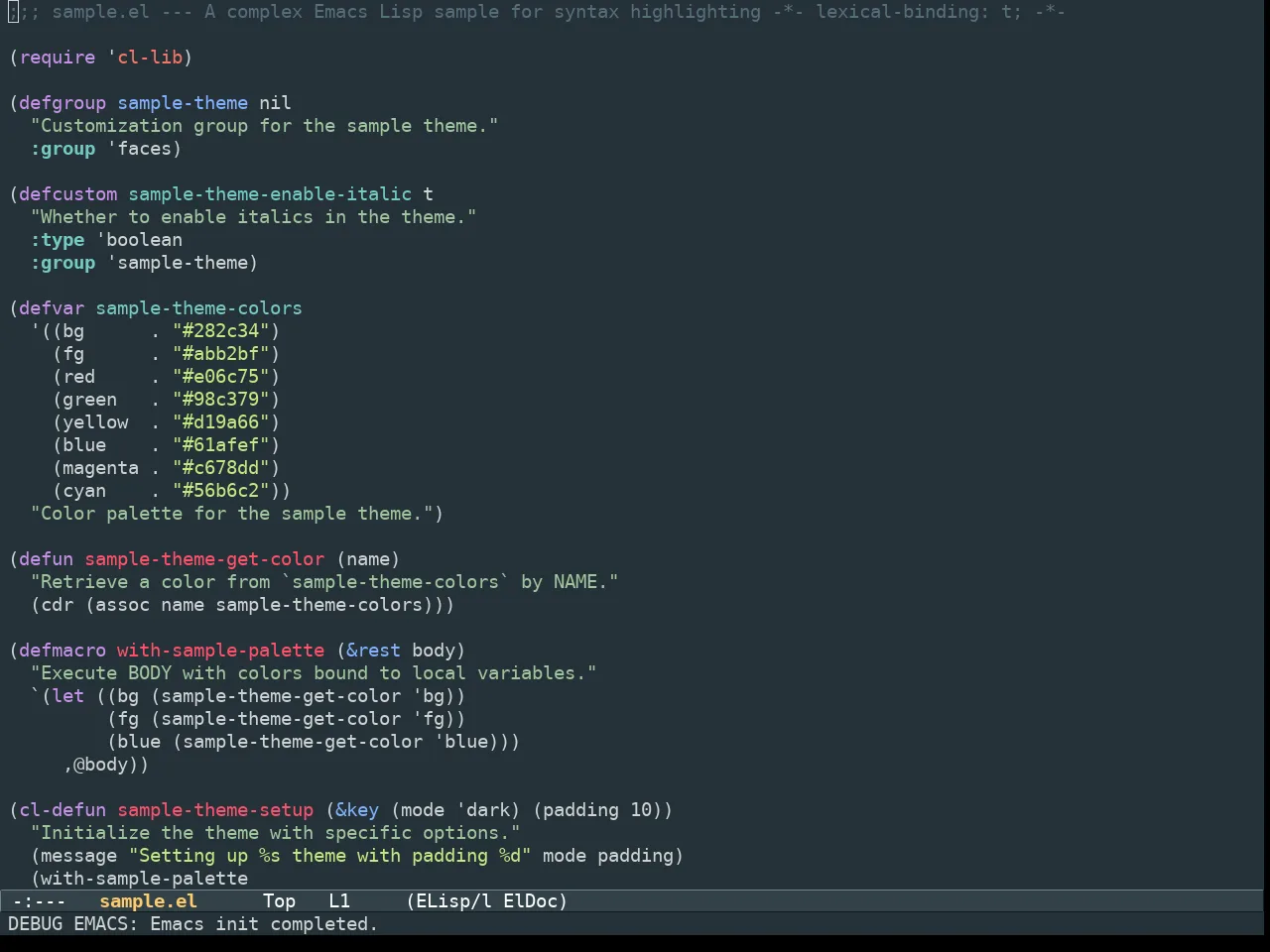Image resolution: width=1270 pixels, height=952 pixels.
Task: Click the cl-defun keyword
Action: pyautogui.click(x=63, y=810)
